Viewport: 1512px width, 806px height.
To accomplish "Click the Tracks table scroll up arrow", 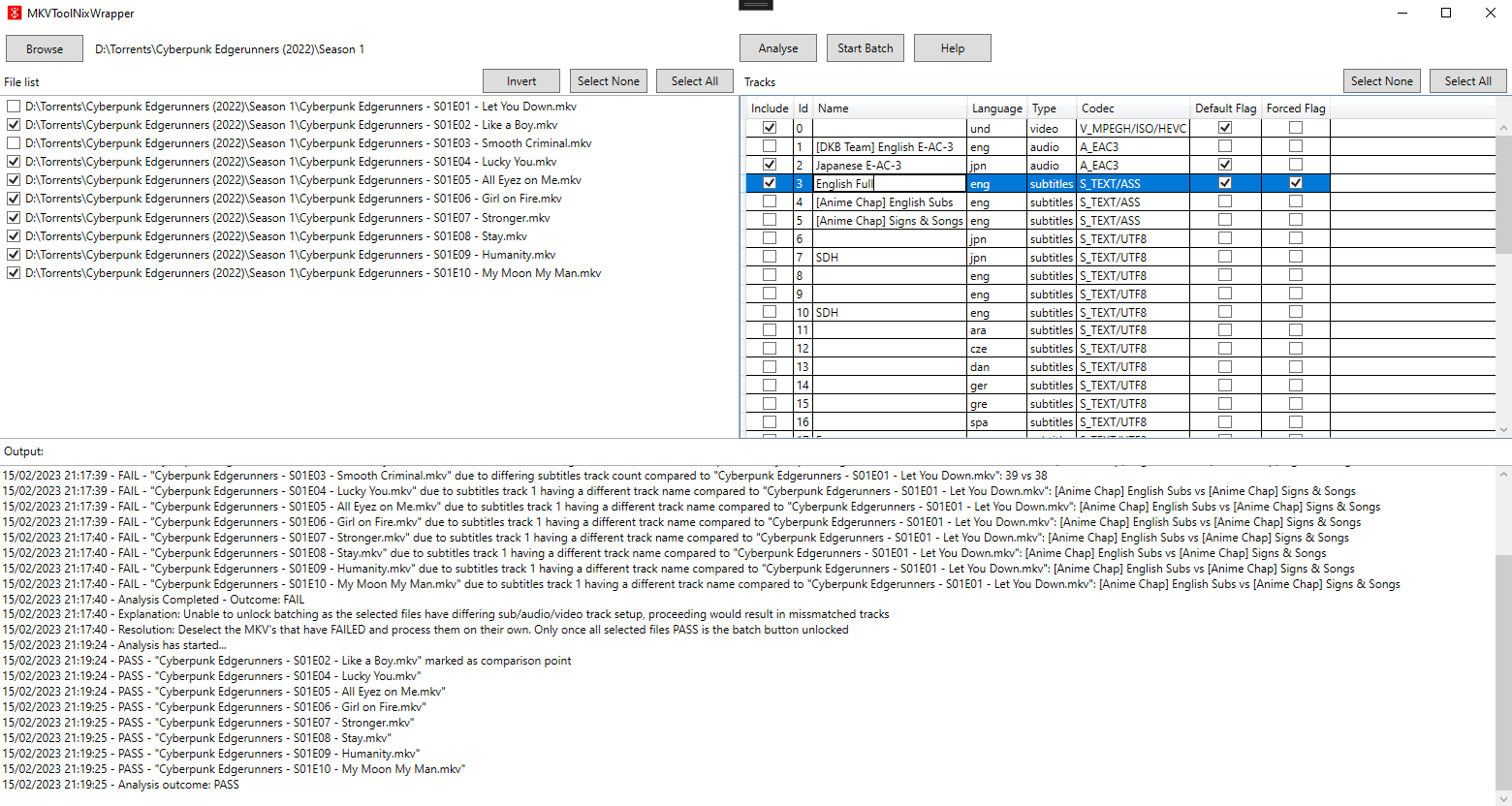I will coord(1504,128).
